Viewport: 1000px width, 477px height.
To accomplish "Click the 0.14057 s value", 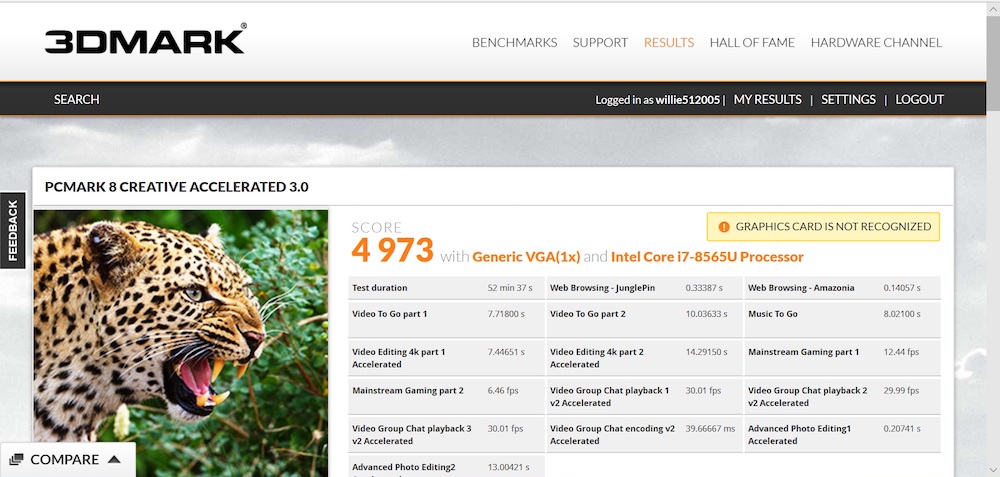I will tap(902, 288).
